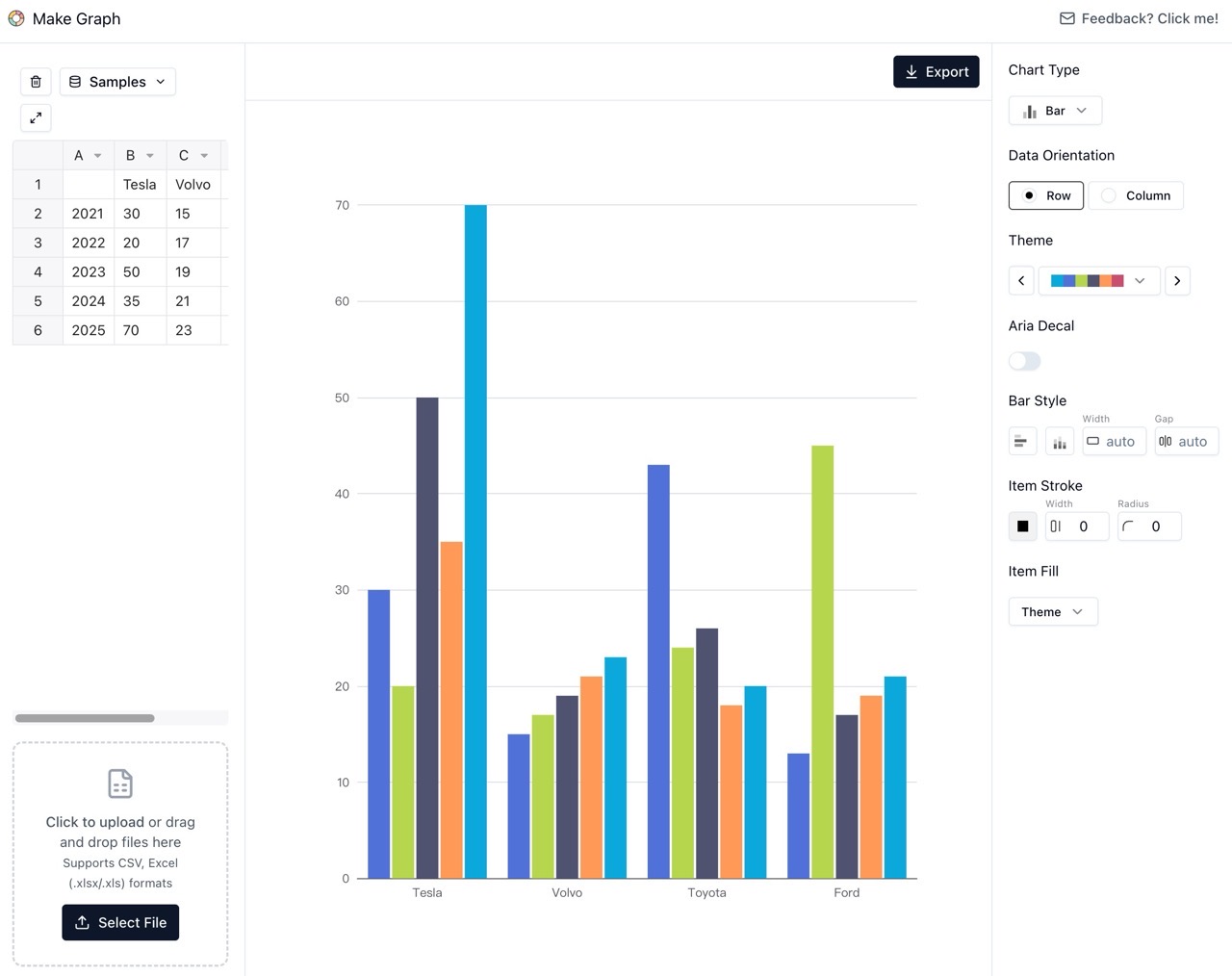Click the Export button
This screenshot has height=976, width=1232.
pos(937,72)
